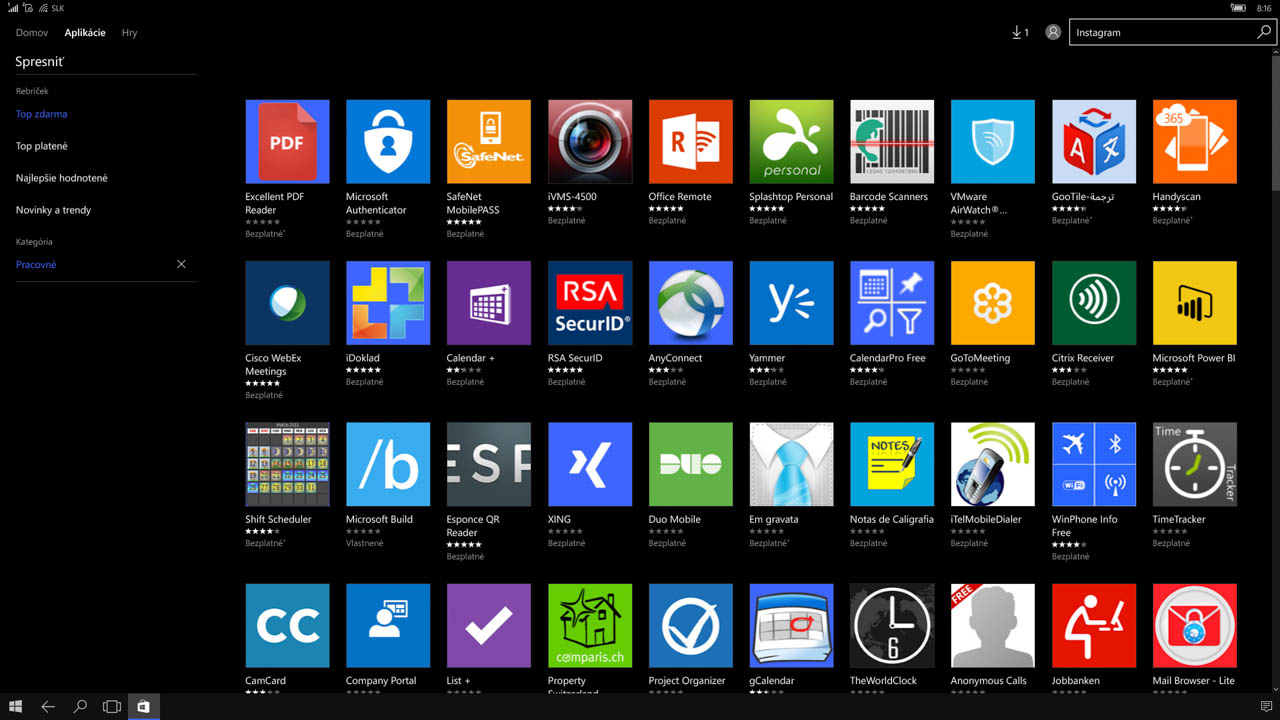Select Najlepšie hodnotené filter
The image size is (1280, 720).
click(62, 178)
